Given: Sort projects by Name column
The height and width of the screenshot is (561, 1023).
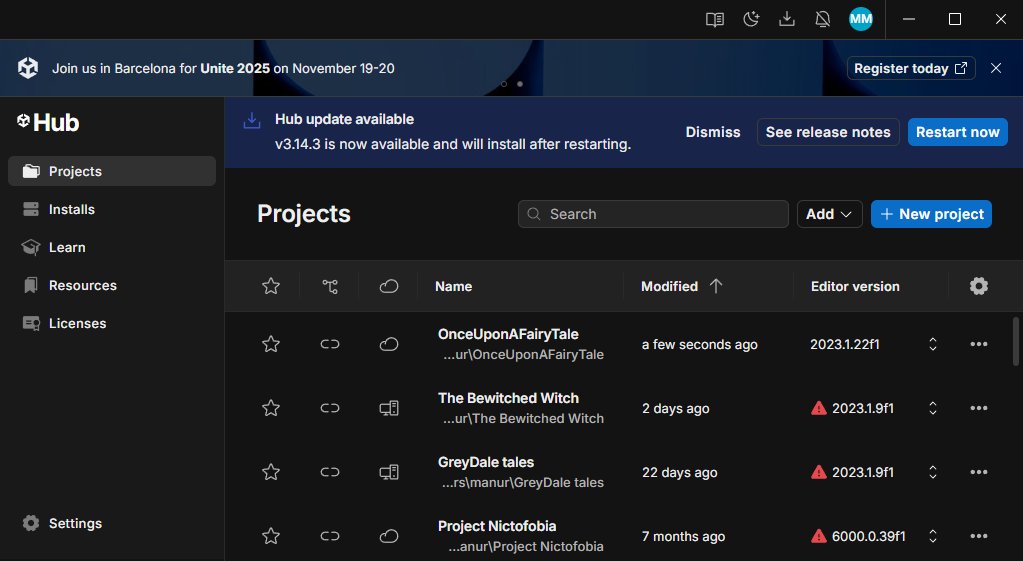Looking at the screenshot, I should tap(453, 286).
